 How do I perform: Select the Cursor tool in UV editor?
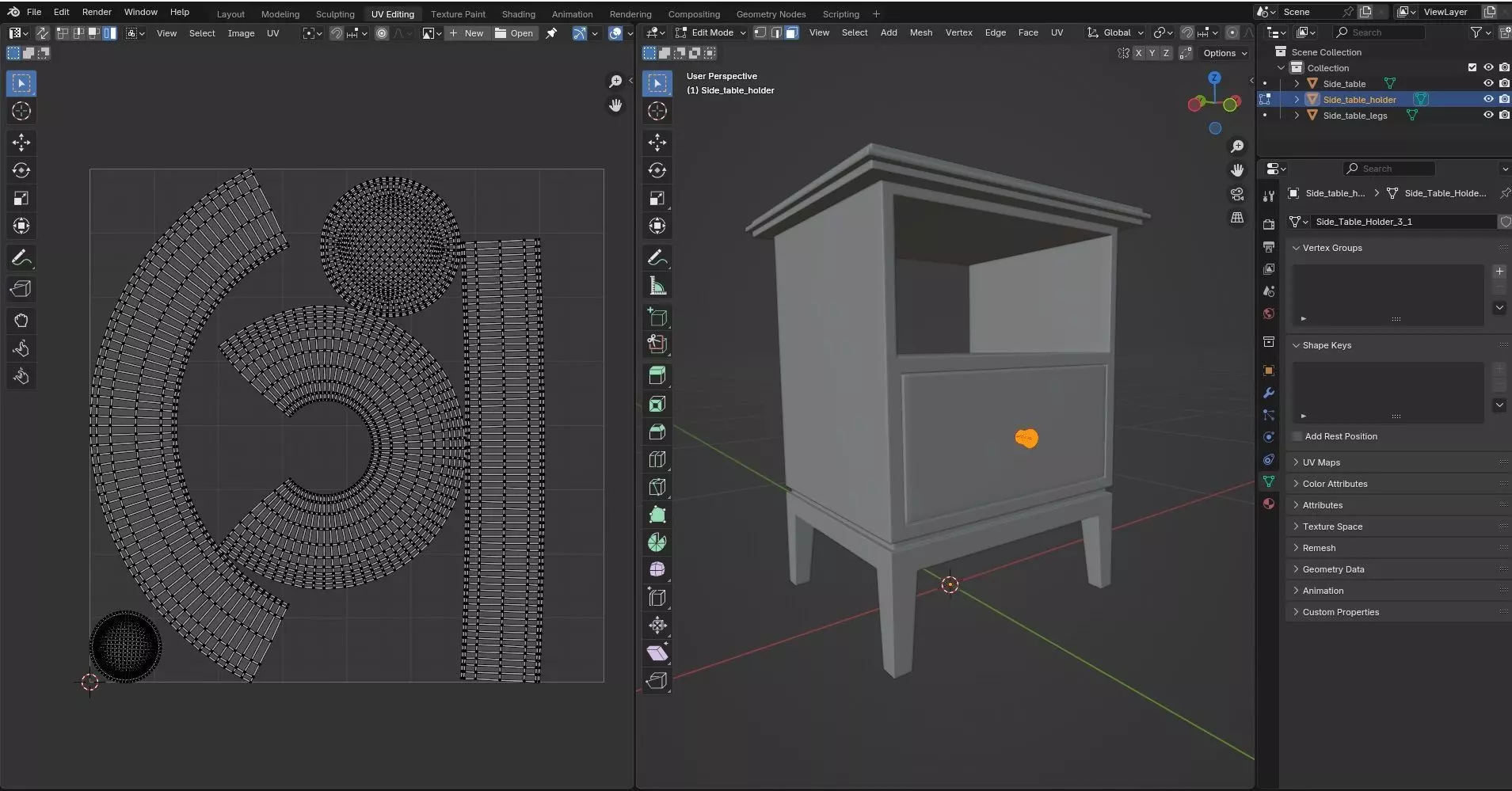[x=21, y=111]
